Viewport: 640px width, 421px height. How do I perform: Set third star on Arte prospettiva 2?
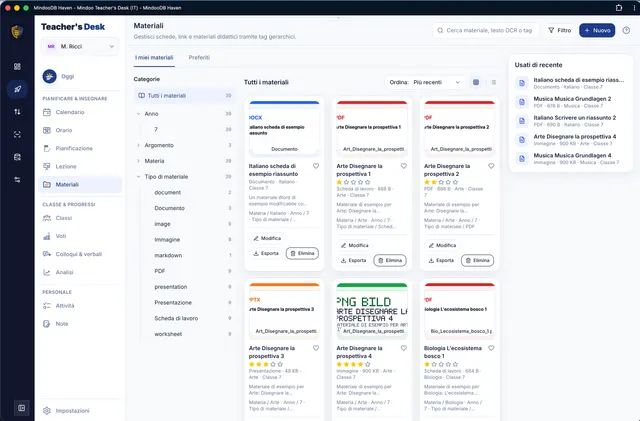(x=441, y=182)
